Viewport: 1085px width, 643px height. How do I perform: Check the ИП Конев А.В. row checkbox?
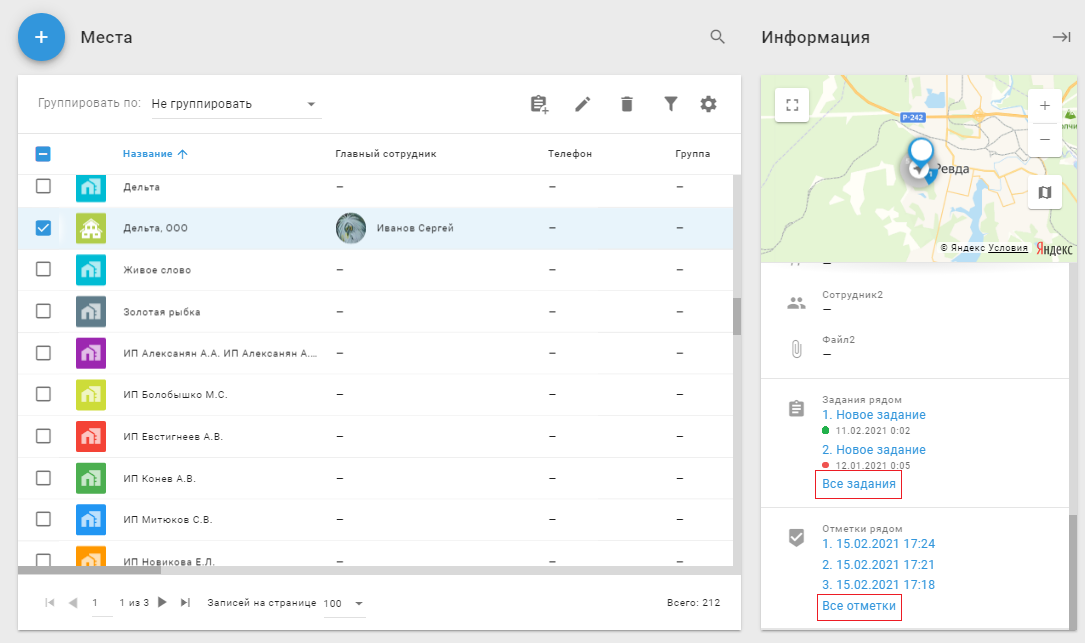click(43, 478)
